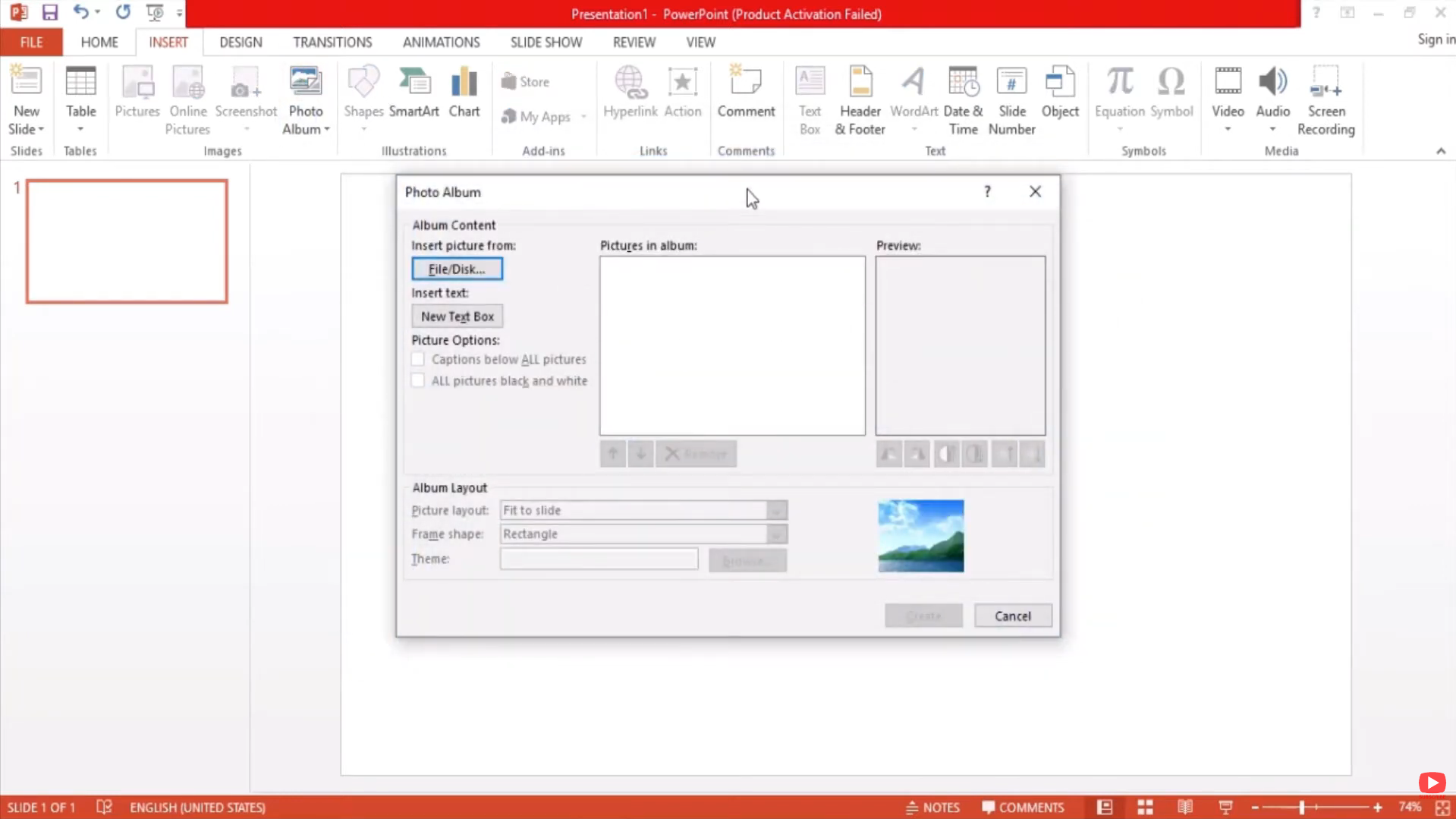Check Captions below ALL pictures

click(x=418, y=359)
